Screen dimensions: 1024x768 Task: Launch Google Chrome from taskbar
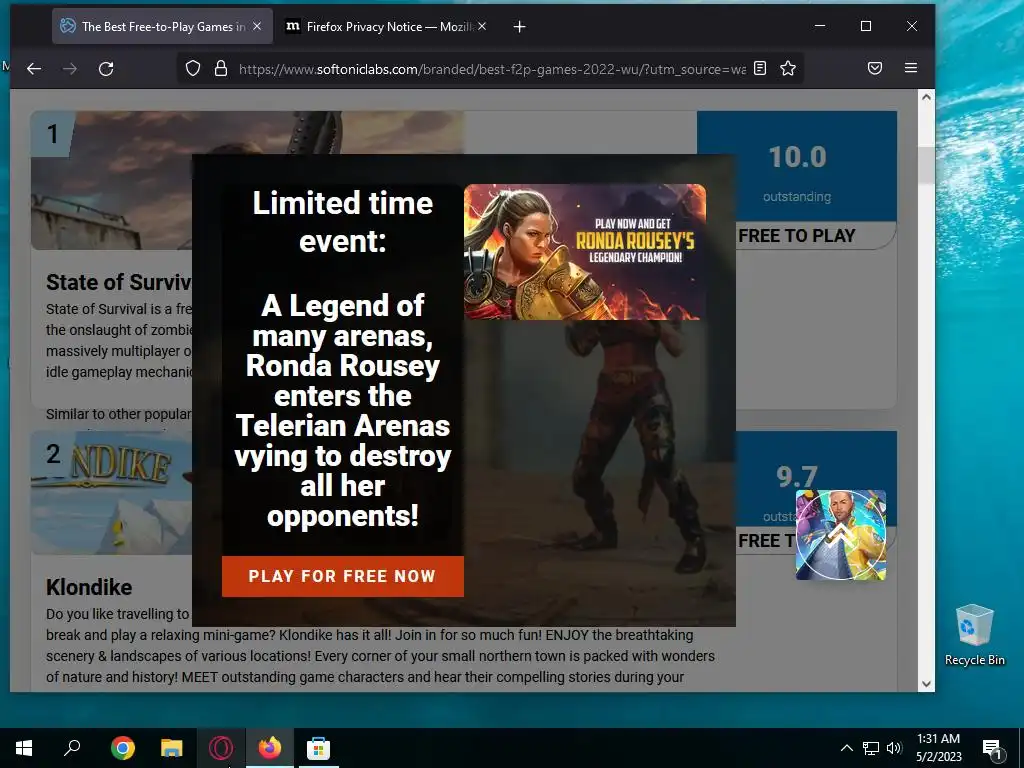(x=123, y=748)
